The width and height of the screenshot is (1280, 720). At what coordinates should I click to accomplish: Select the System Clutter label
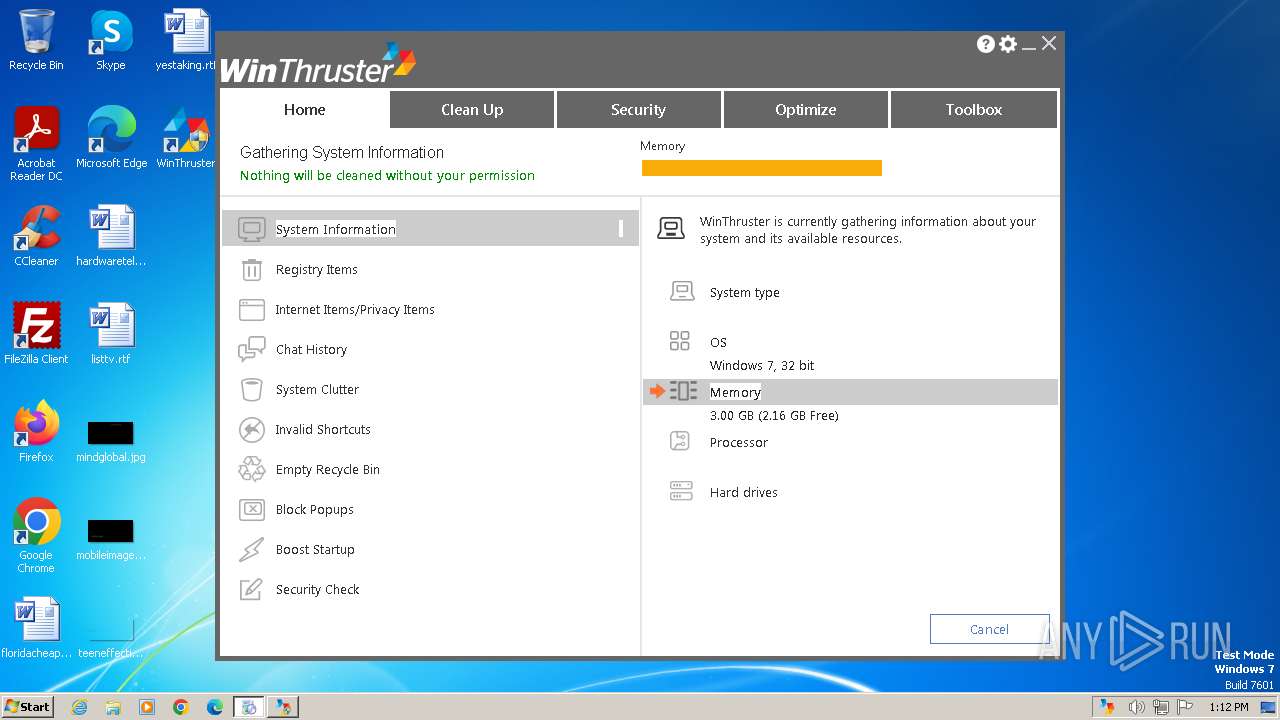tap(317, 390)
